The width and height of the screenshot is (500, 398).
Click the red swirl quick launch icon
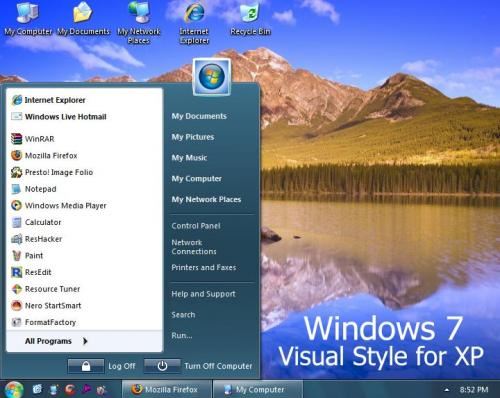pos(70,389)
